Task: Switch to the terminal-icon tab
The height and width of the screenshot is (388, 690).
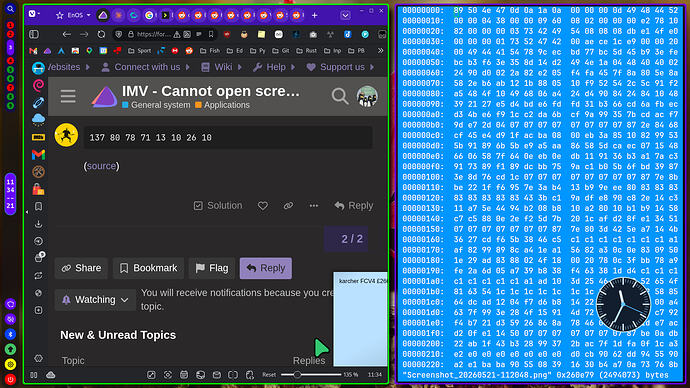Action: 165,15
